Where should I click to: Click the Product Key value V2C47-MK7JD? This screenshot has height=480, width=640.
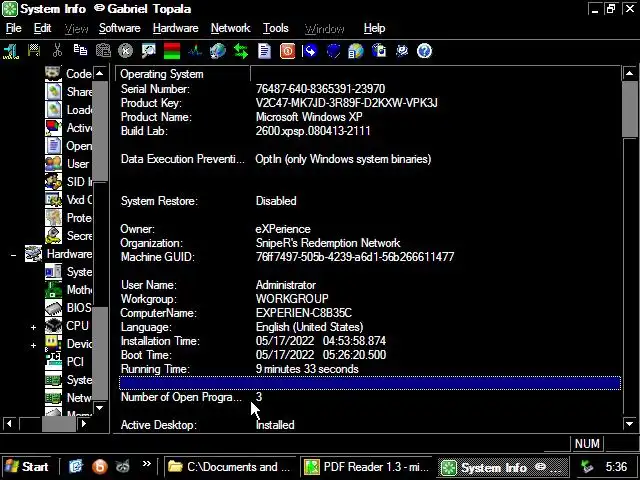347,103
